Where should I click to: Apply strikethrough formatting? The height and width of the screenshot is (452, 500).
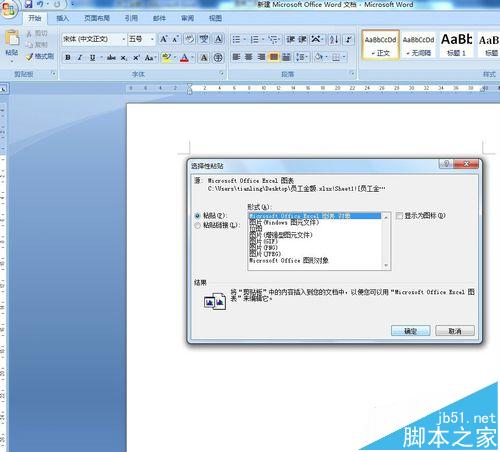111,57
